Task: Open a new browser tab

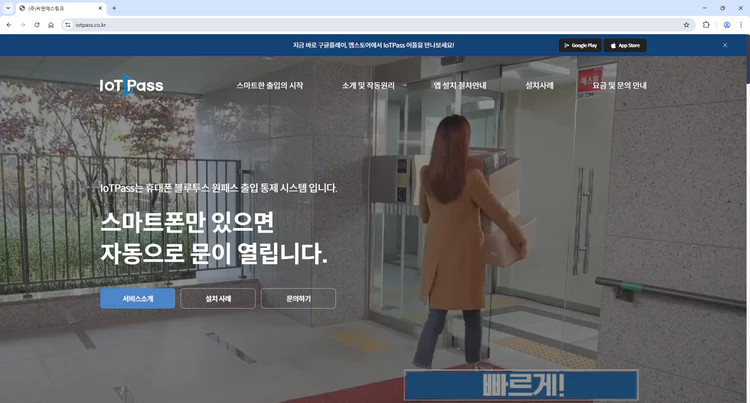Action: click(x=114, y=8)
